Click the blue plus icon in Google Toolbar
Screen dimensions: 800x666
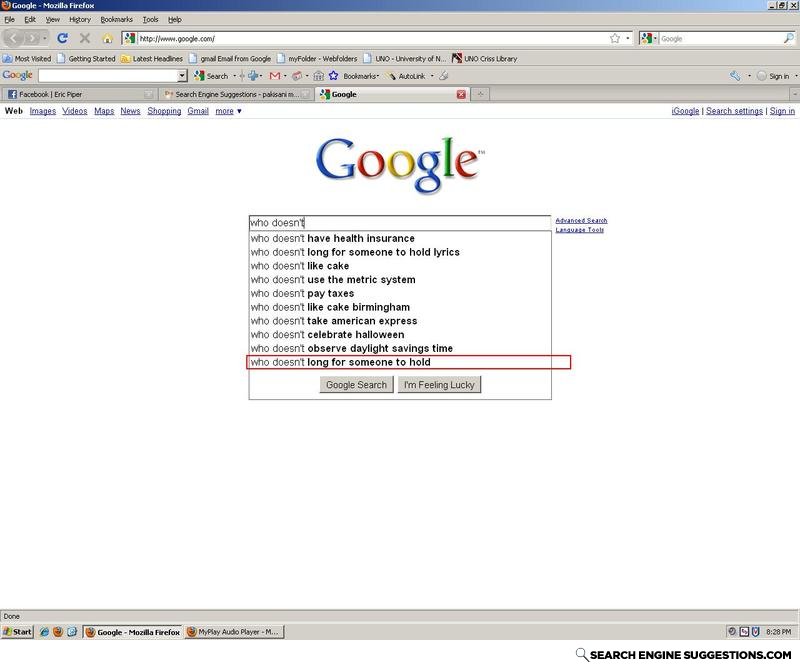253,76
